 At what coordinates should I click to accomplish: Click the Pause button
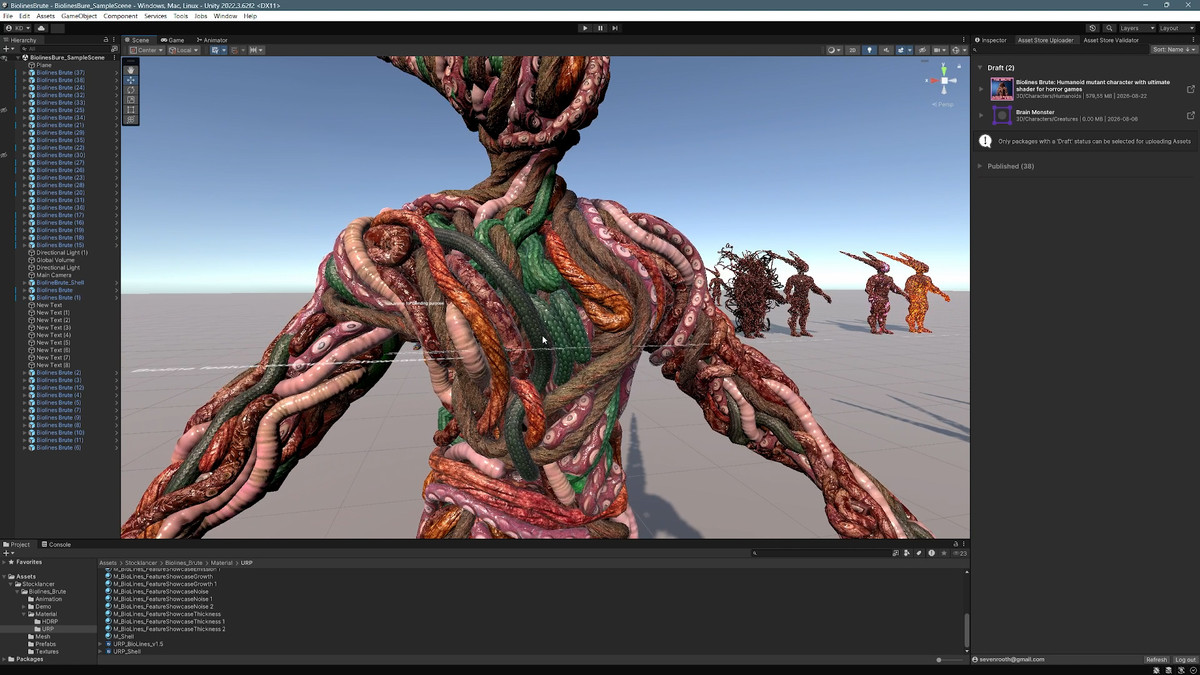[x=600, y=28]
